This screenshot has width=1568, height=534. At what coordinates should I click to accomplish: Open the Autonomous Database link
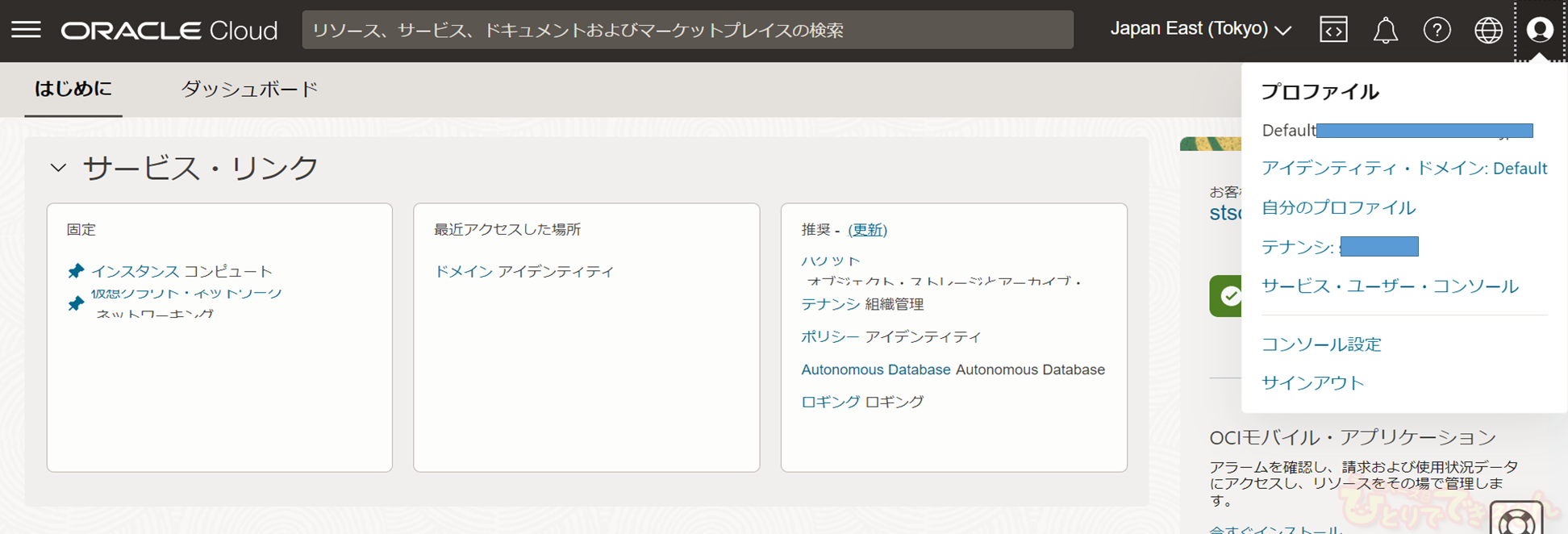(x=875, y=369)
